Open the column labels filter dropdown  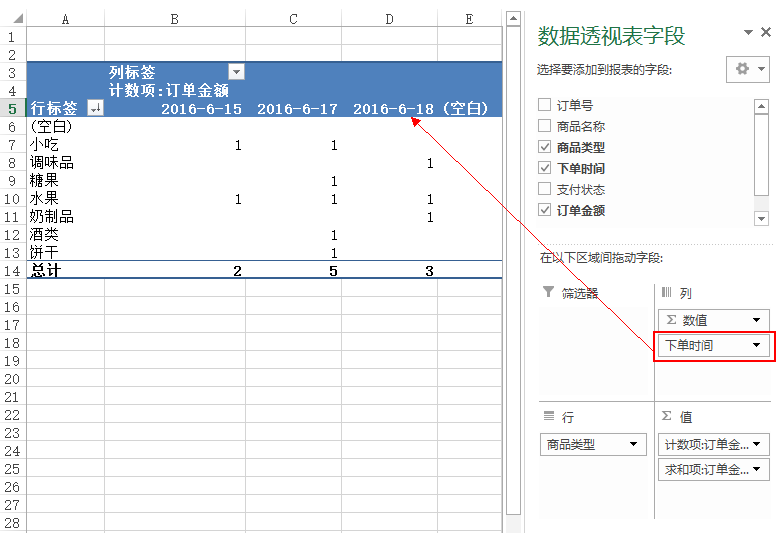click(x=237, y=72)
